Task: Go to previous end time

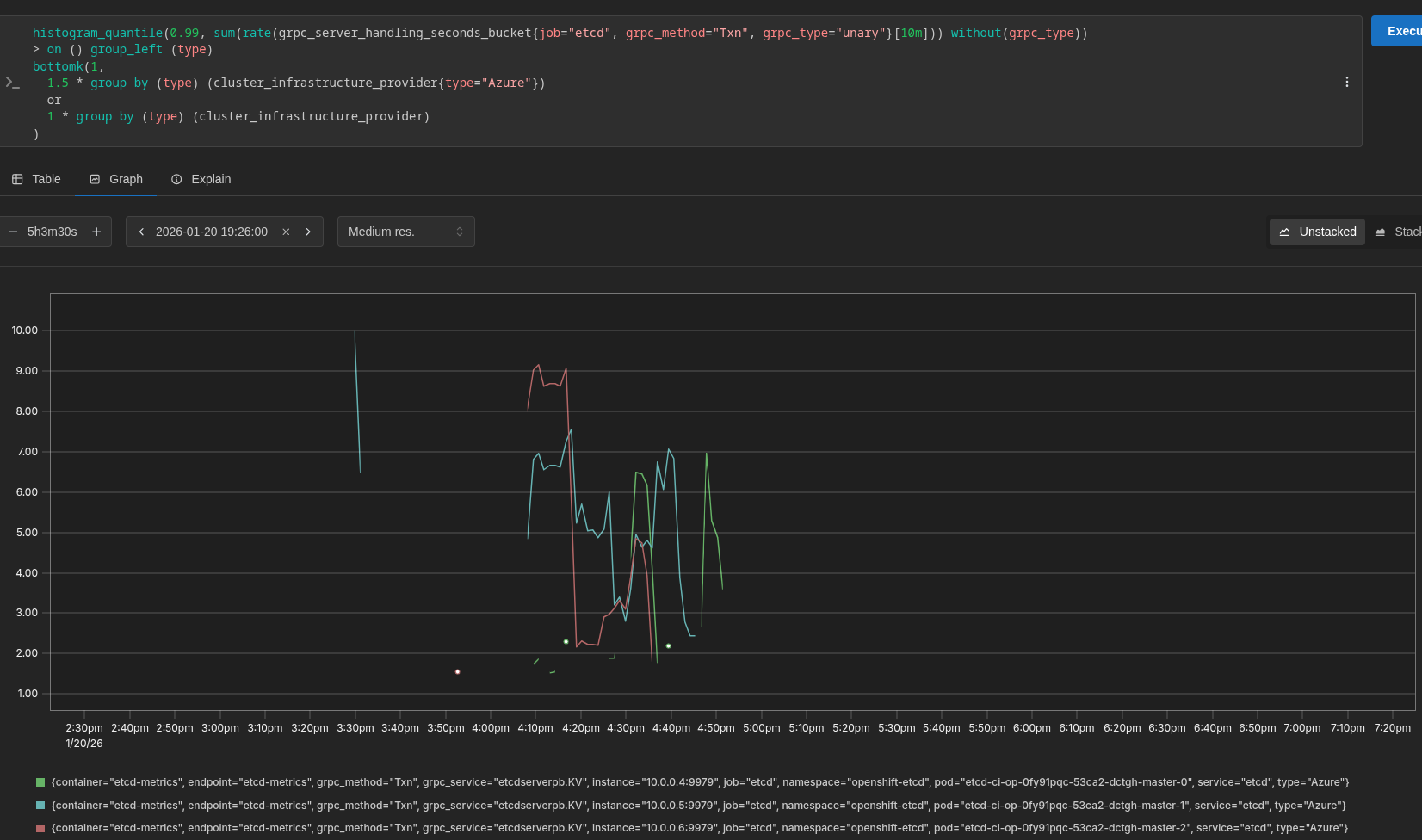Action: (x=141, y=232)
